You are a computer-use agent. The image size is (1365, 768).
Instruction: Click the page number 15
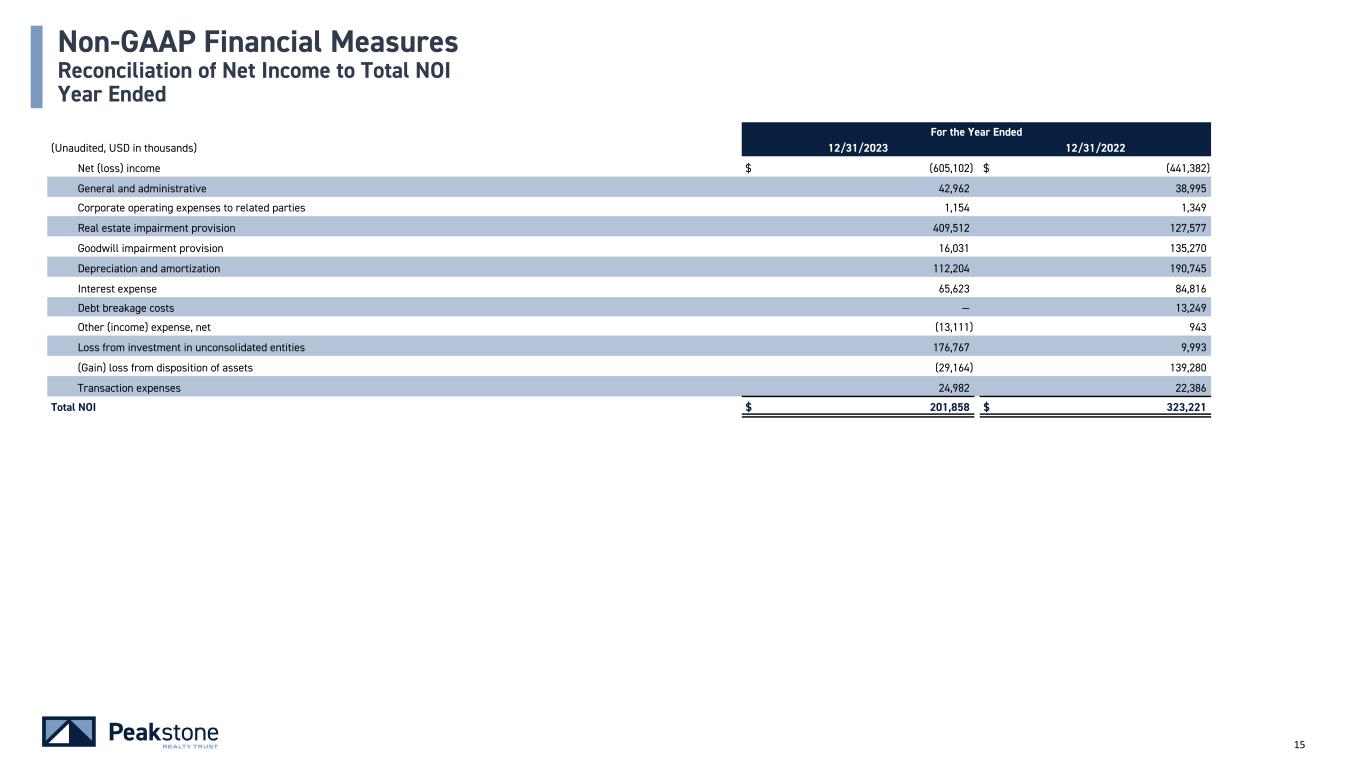point(1300,744)
